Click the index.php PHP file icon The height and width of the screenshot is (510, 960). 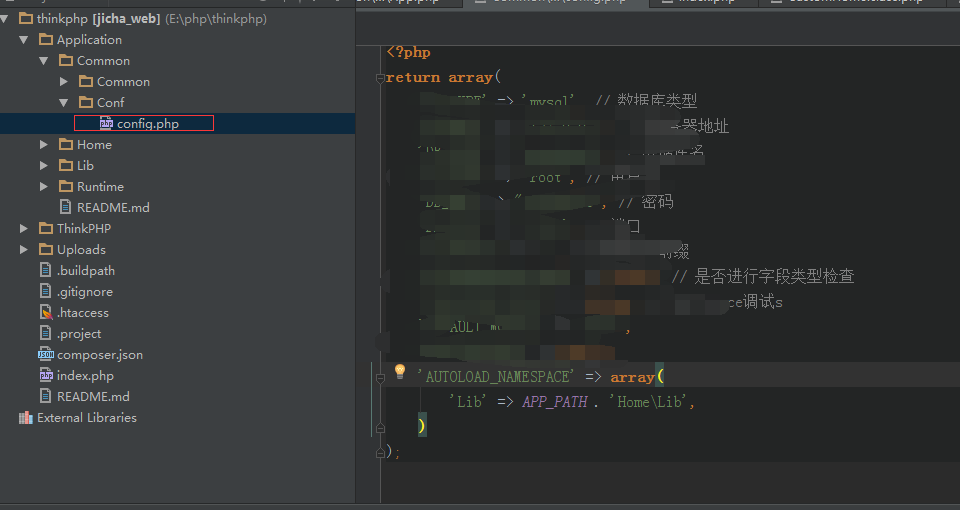tap(46, 375)
